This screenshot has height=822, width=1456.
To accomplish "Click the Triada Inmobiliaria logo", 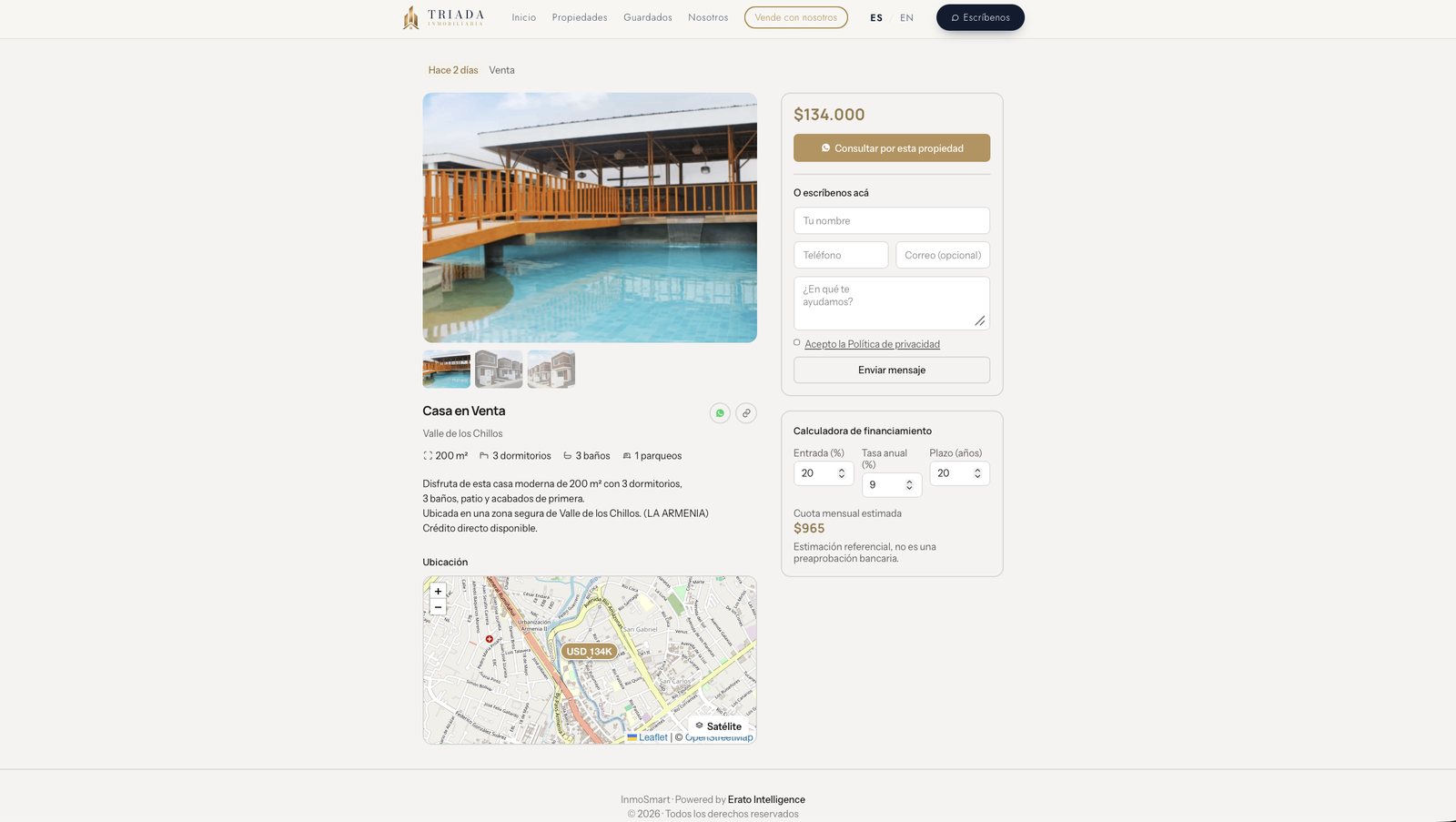I will (x=443, y=17).
